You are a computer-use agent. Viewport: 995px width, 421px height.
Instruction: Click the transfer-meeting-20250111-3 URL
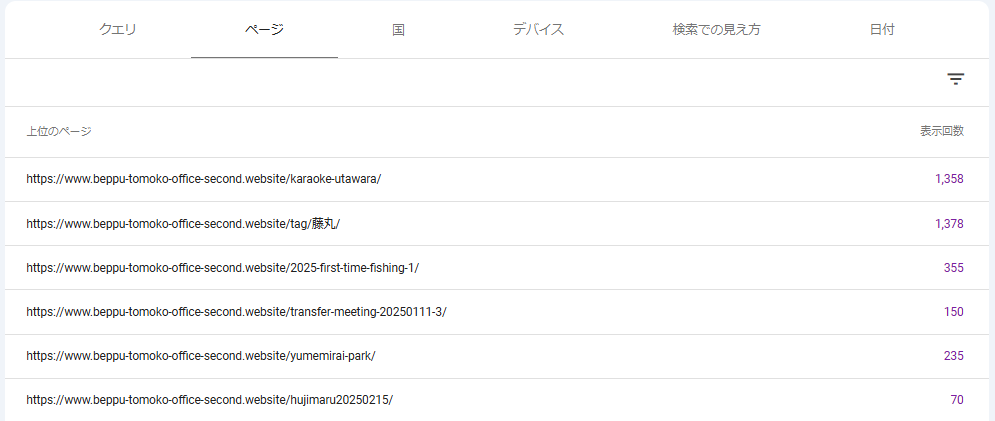click(236, 312)
